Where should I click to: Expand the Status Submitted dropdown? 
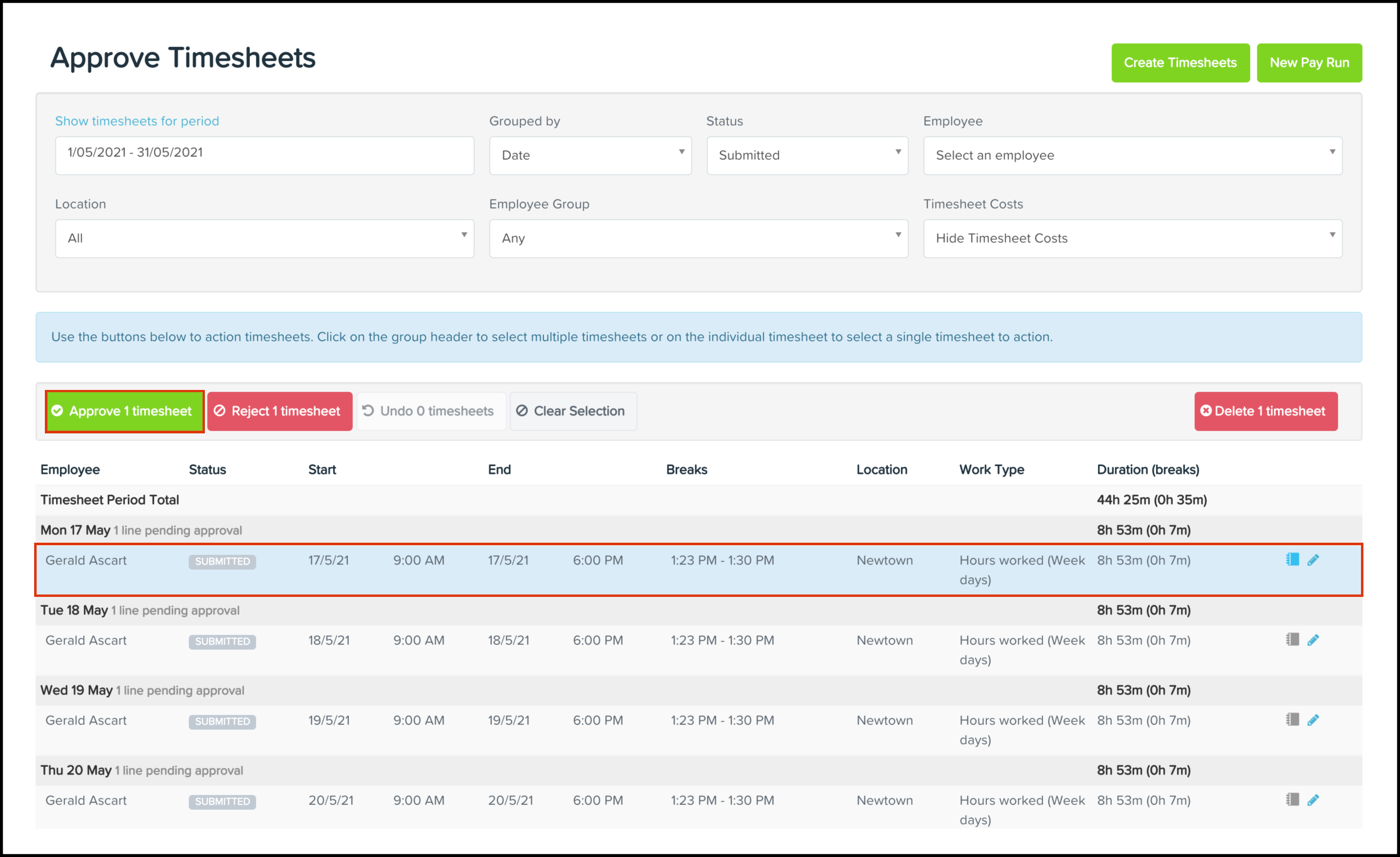(807, 155)
